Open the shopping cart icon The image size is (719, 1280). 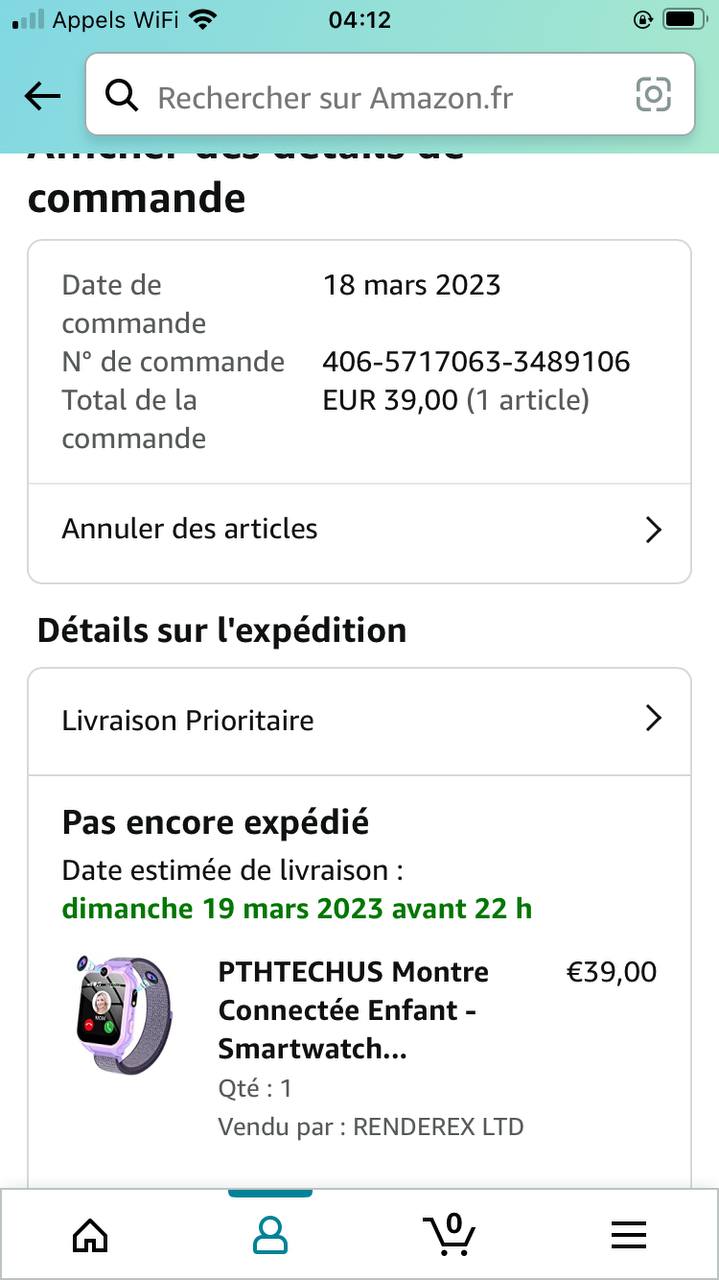[x=449, y=1234]
